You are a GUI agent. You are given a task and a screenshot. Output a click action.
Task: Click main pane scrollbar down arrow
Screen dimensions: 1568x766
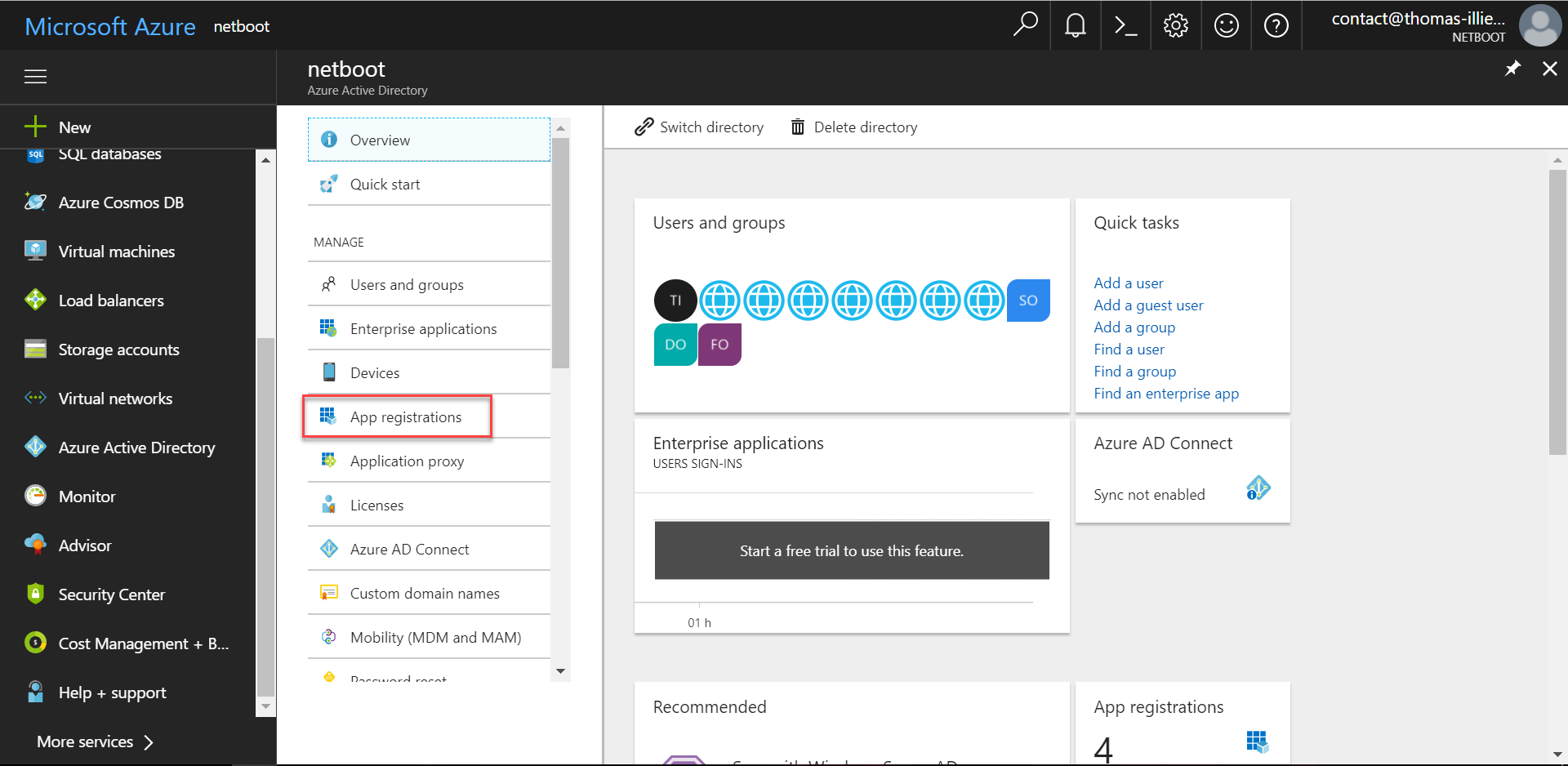tap(1557, 755)
